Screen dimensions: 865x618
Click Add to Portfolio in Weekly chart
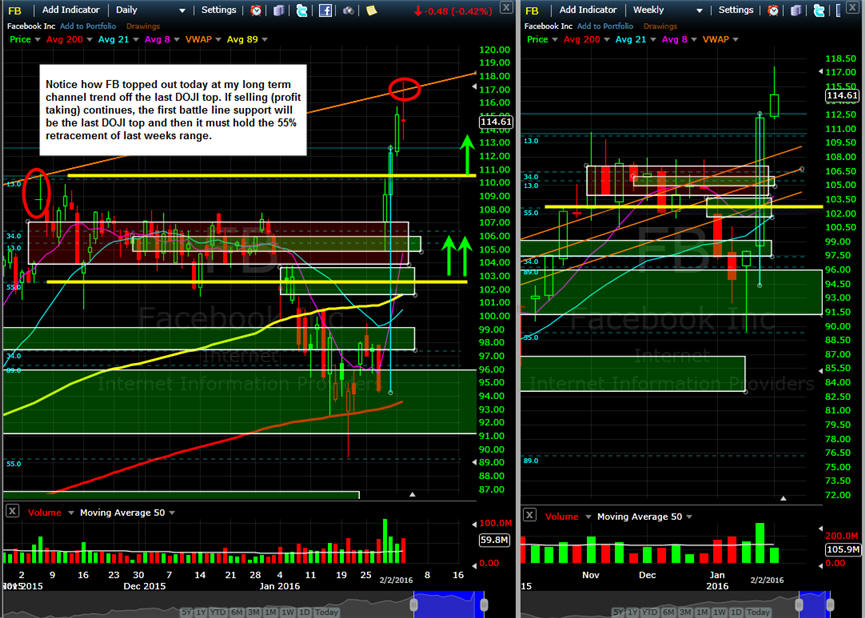click(605, 26)
